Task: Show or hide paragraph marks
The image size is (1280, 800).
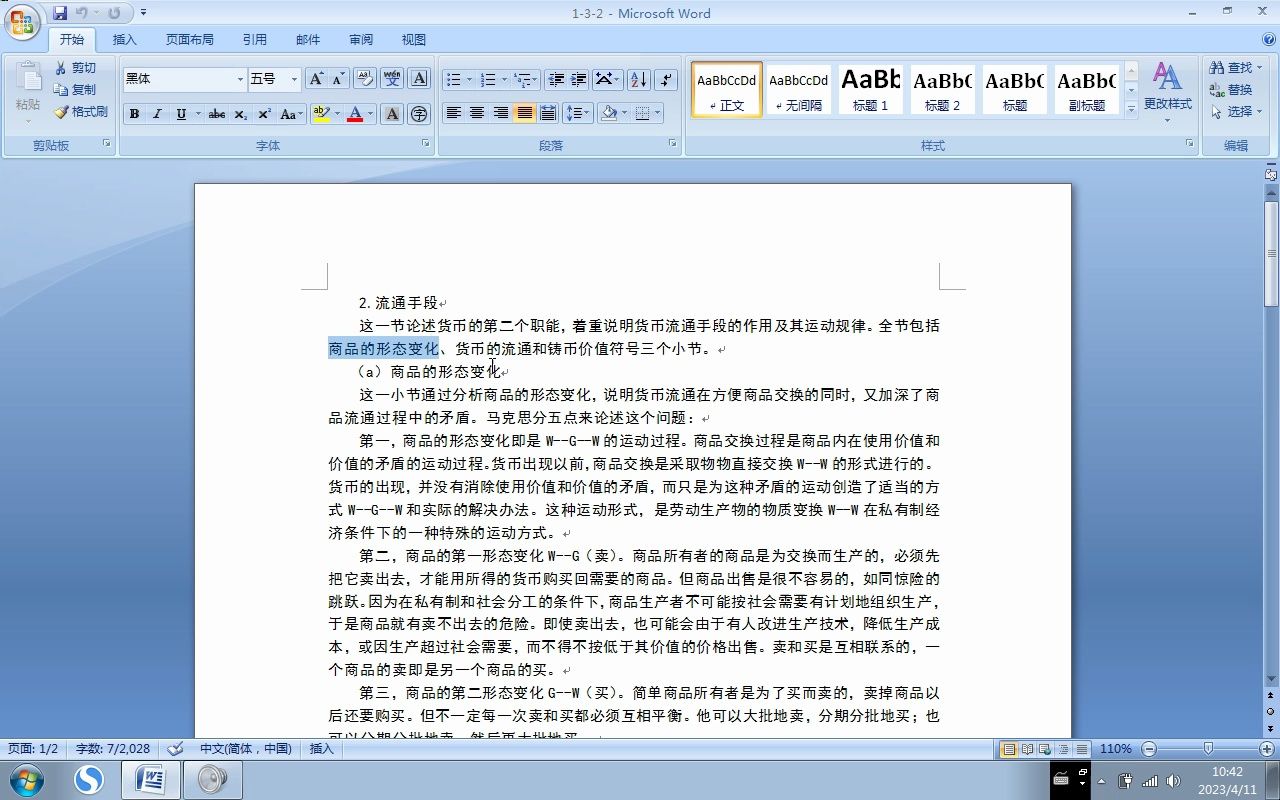Action: coord(666,79)
